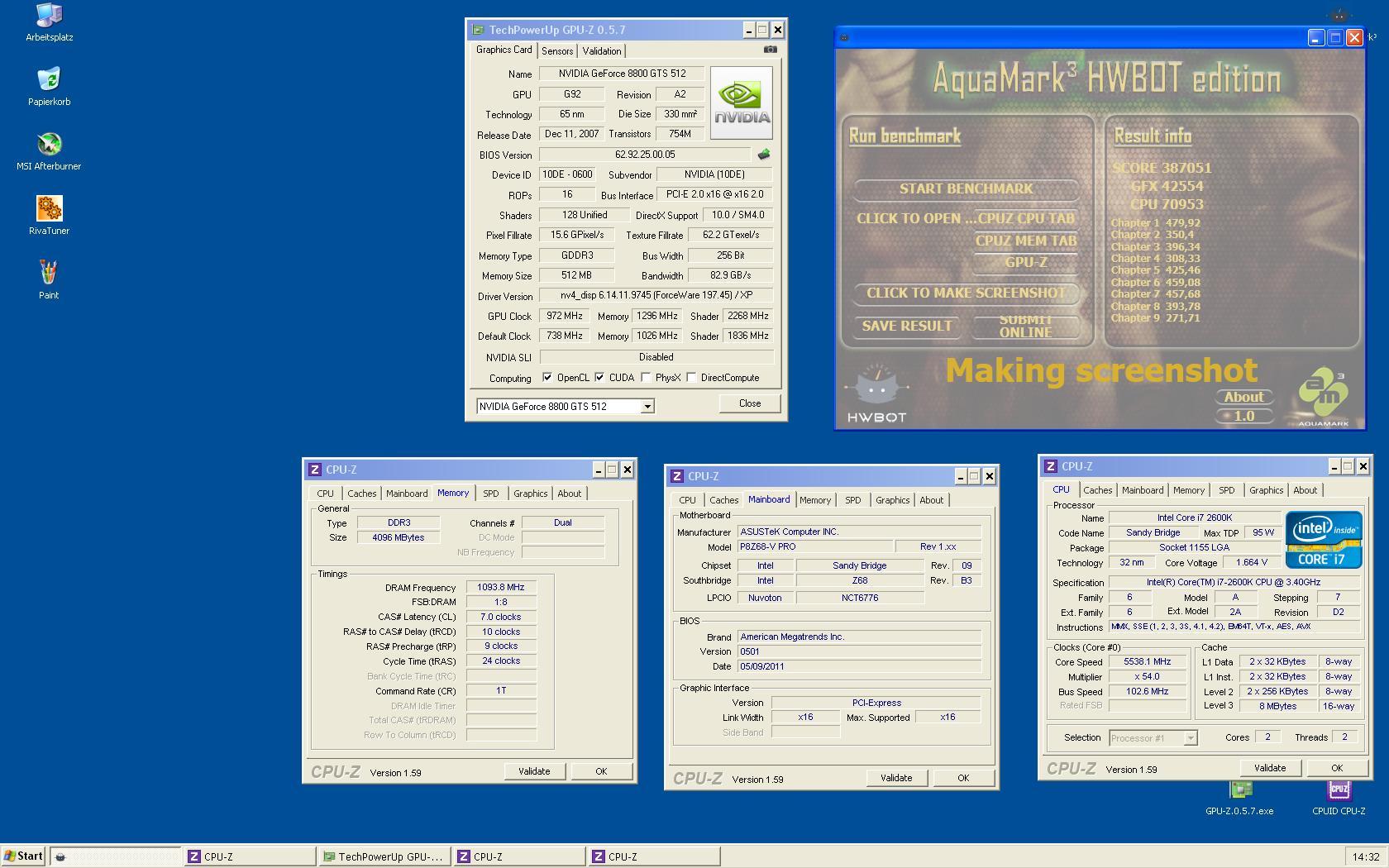Image resolution: width=1389 pixels, height=868 pixels.
Task: Click the first CPU-Z taskbar button
Action: pos(249,856)
